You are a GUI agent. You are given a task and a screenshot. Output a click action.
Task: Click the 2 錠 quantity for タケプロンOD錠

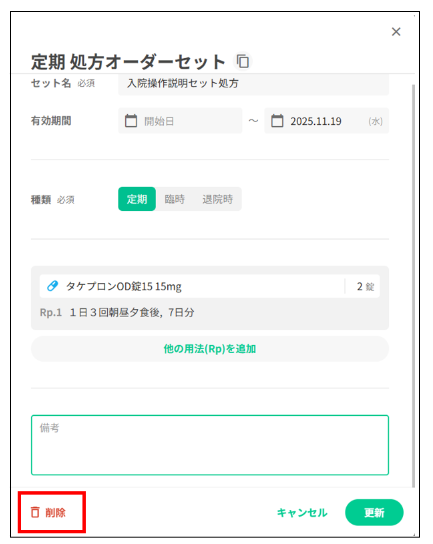click(x=365, y=286)
